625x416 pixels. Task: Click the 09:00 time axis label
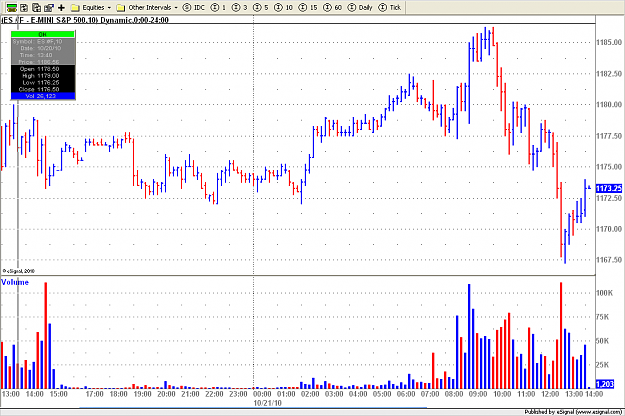(x=478, y=394)
